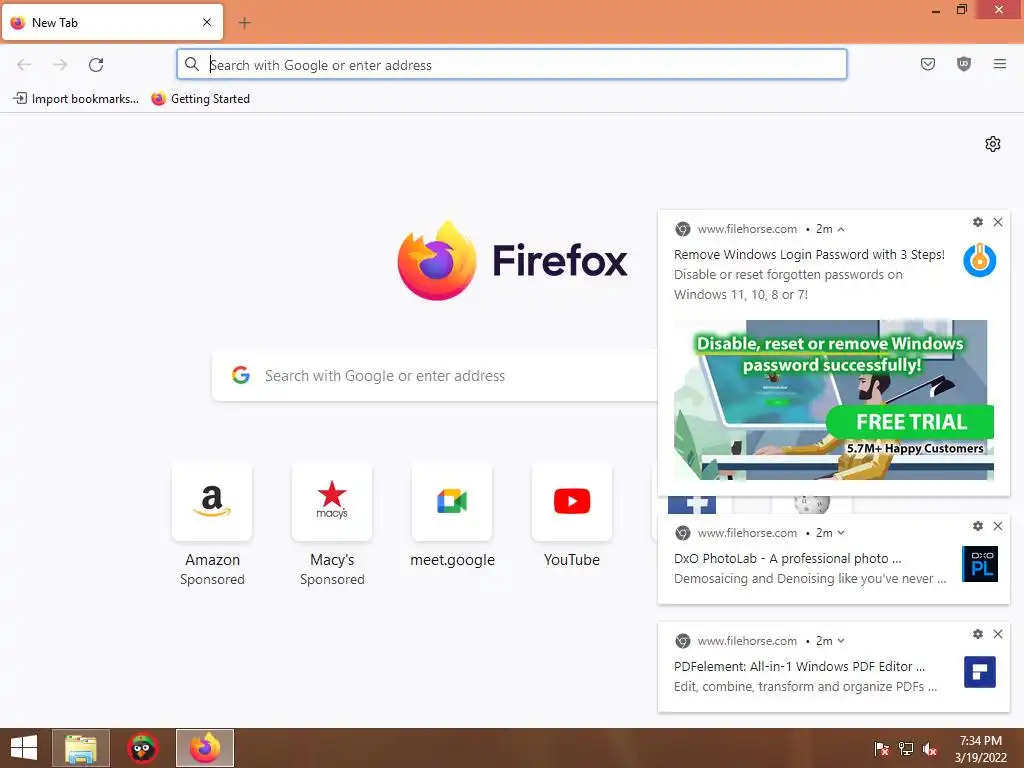Open 'DxO PhotoLab - A professional photo' title
The width and height of the screenshot is (1024, 768).
[787, 558]
